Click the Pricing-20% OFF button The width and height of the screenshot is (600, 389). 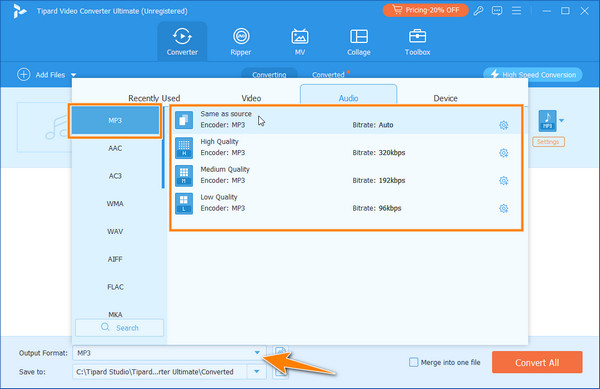click(x=426, y=10)
